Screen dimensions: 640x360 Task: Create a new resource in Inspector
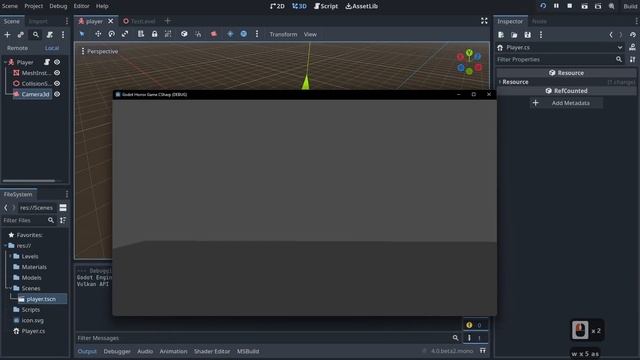pos(501,35)
